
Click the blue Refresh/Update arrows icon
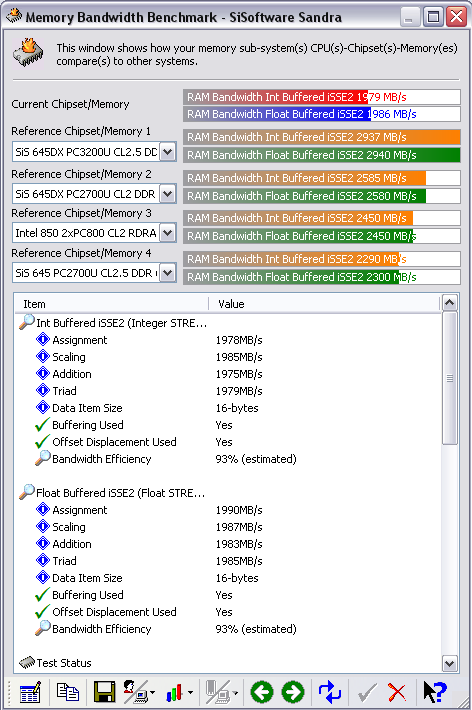pyautogui.click(x=329, y=692)
